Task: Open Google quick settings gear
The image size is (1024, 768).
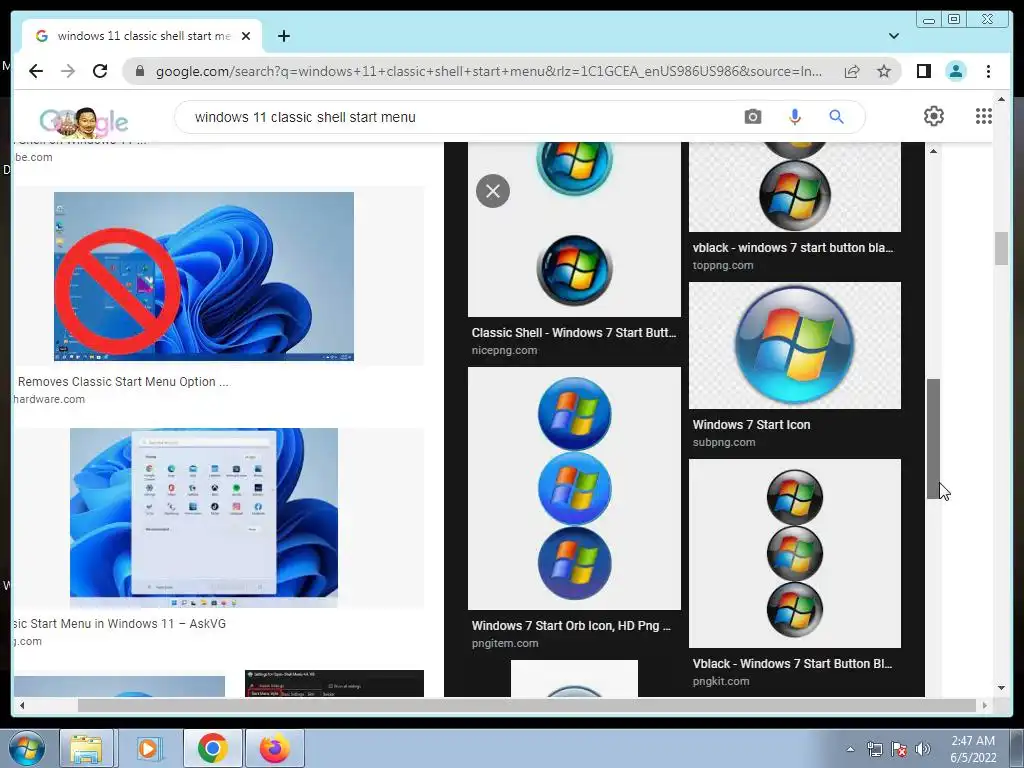Action: click(x=934, y=116)
